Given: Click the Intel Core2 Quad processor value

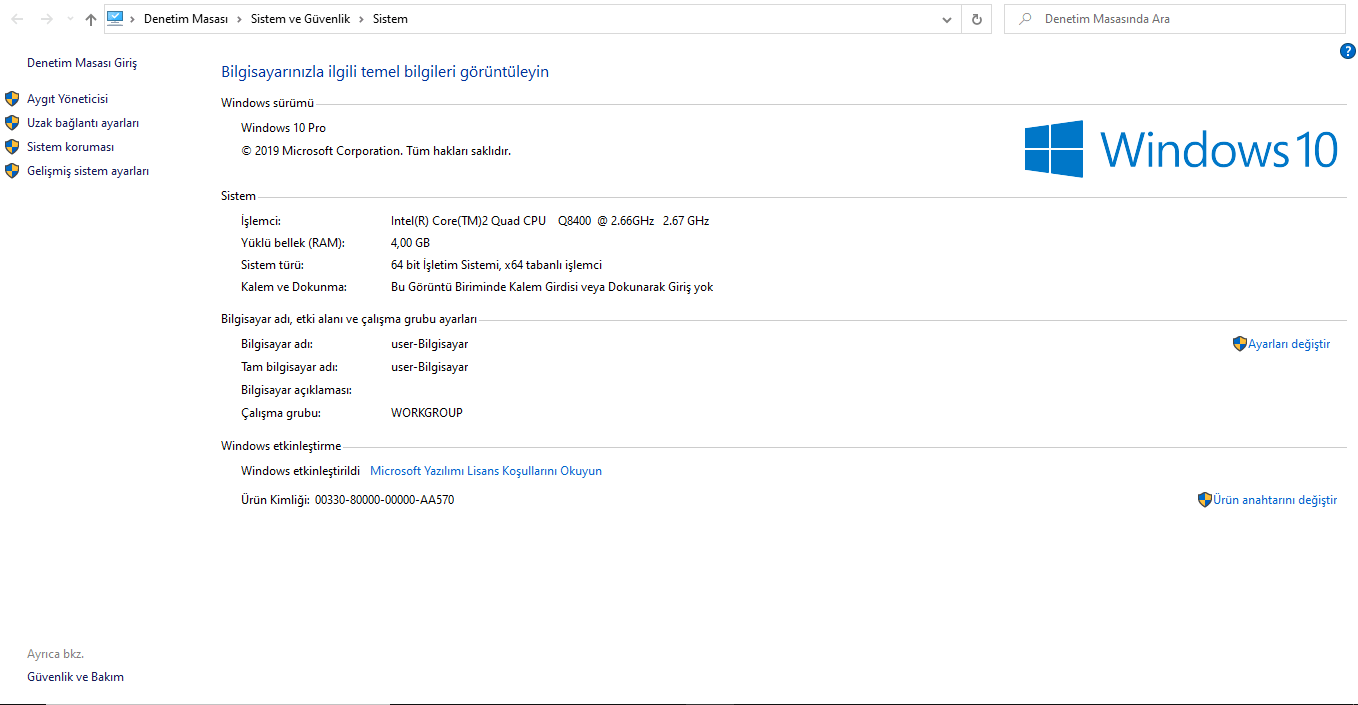Looking at the screenshot, I should click(x=550, y=221).
